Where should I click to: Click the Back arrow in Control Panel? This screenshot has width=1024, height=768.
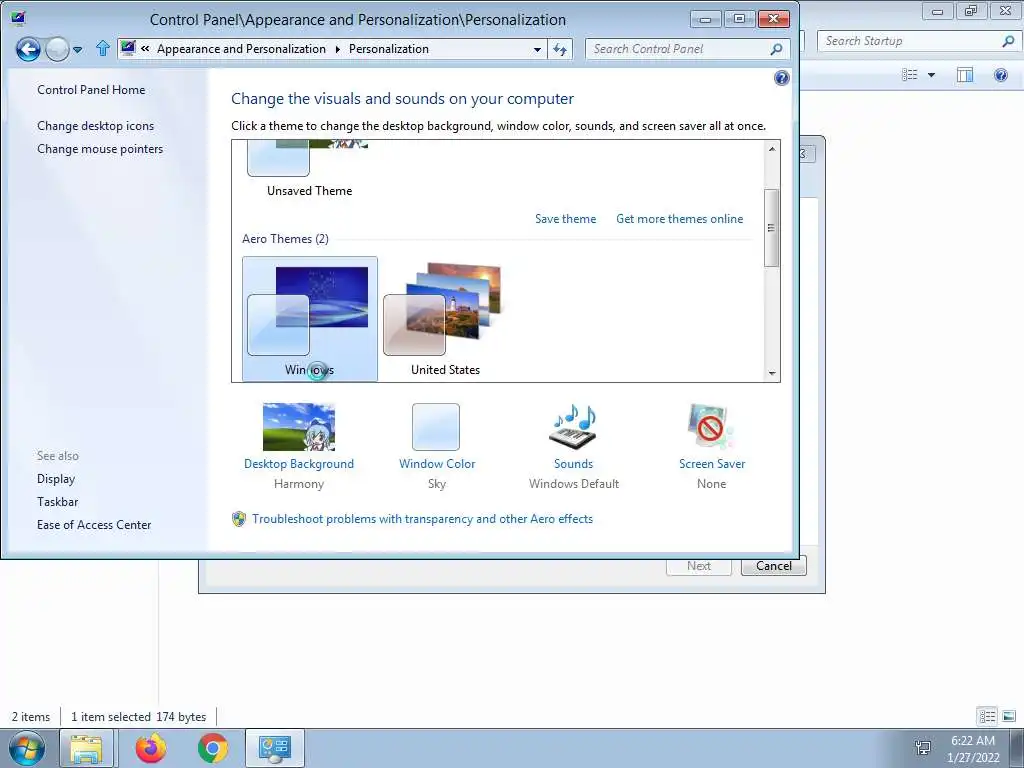click(x=28, y=49)
